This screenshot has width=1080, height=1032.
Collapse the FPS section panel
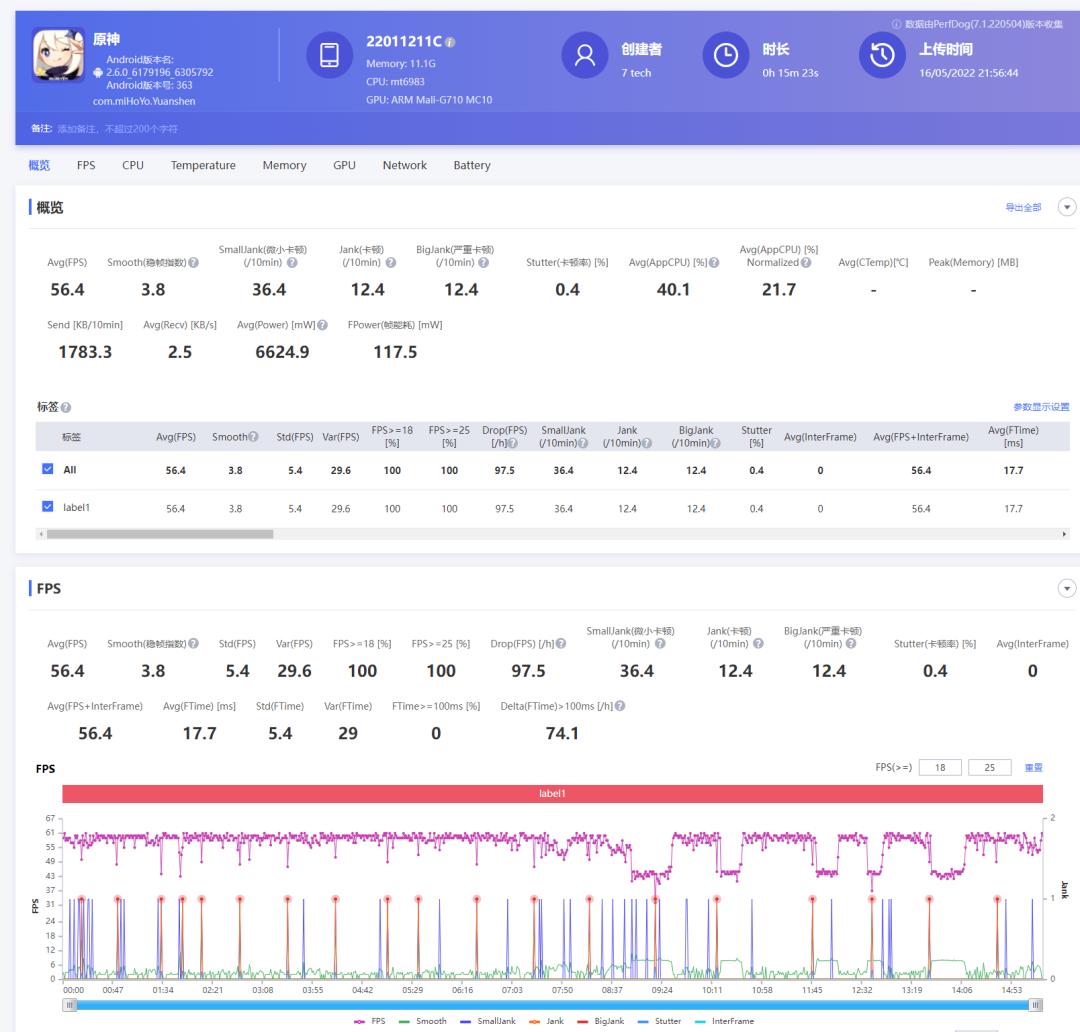coord(1067,588)
